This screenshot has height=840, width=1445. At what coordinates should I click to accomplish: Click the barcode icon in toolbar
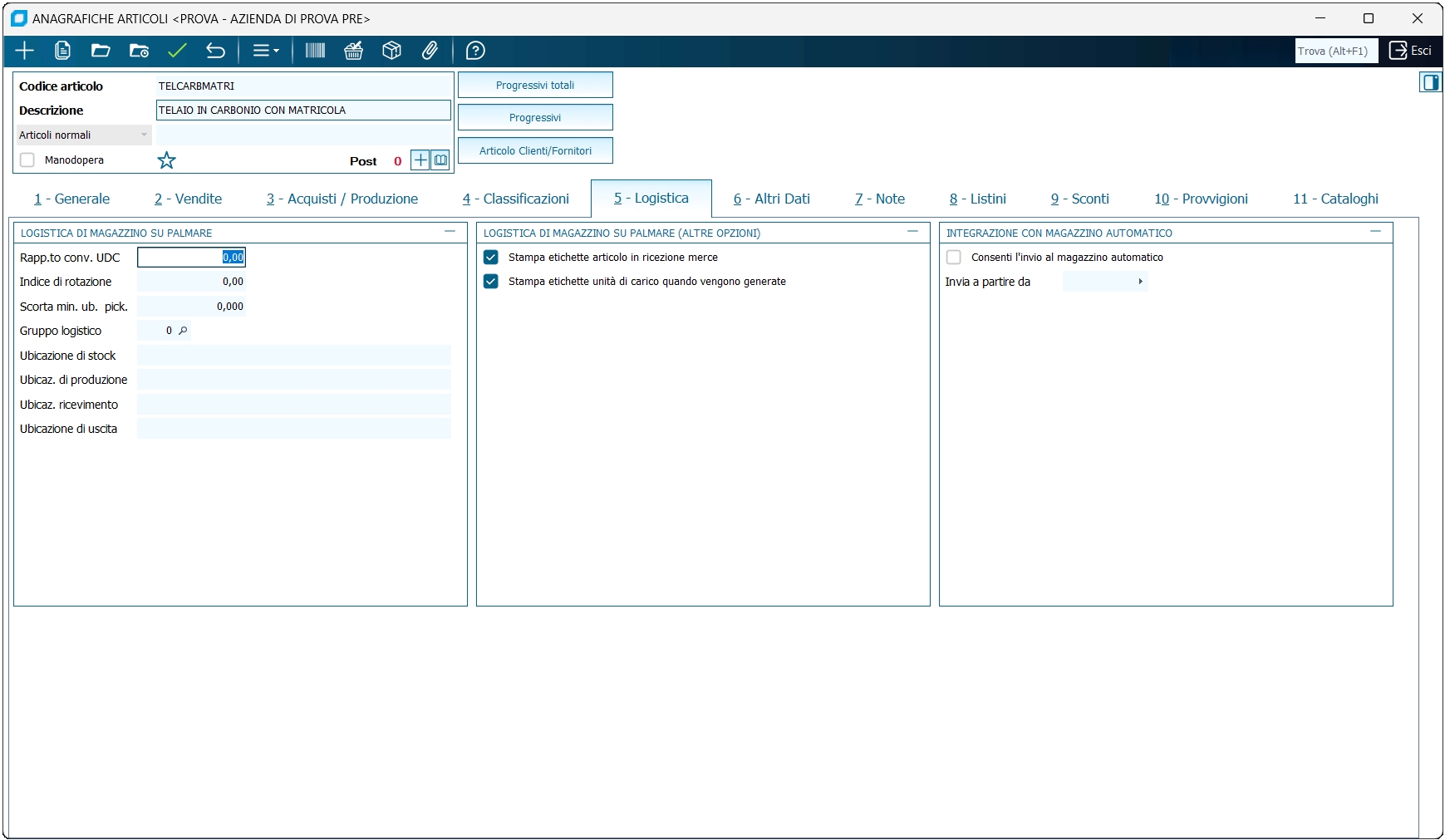pyautogui.click(x=315, y=51)
